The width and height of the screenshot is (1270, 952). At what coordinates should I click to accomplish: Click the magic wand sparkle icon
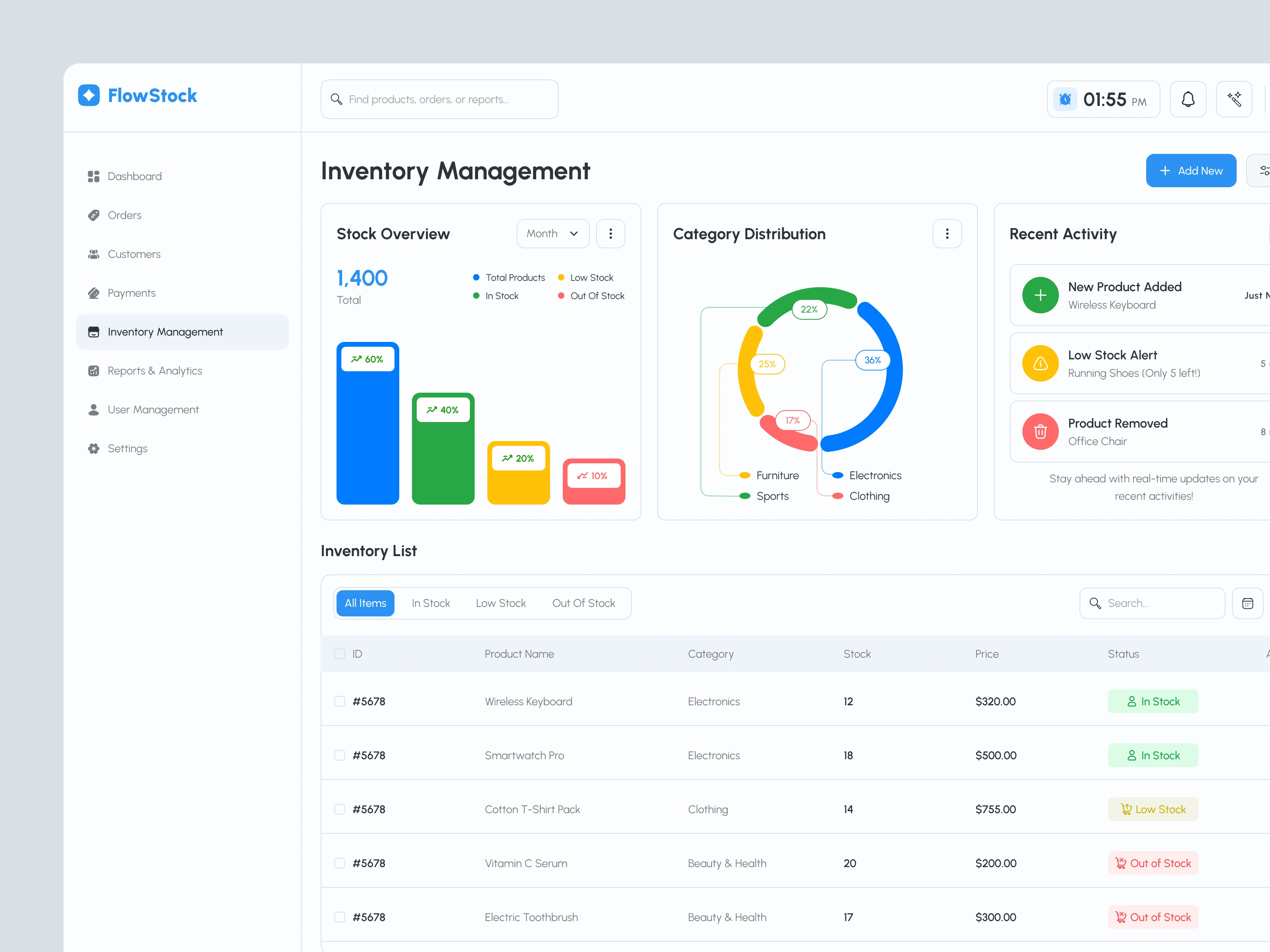click(1234, 99)
